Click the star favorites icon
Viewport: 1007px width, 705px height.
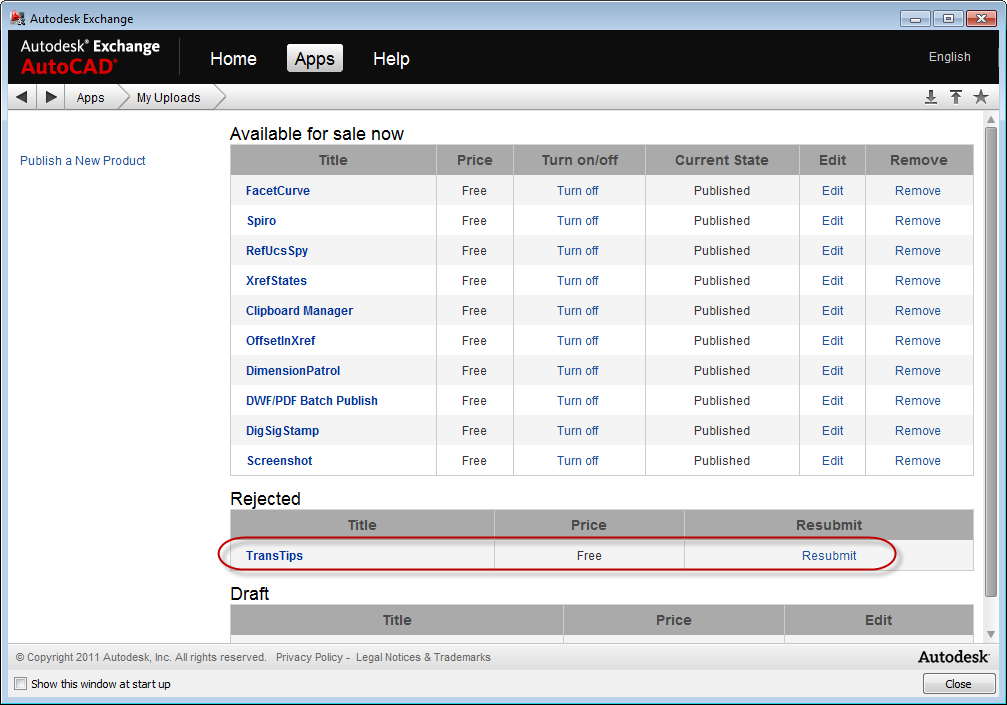click(x=981, y=97)
